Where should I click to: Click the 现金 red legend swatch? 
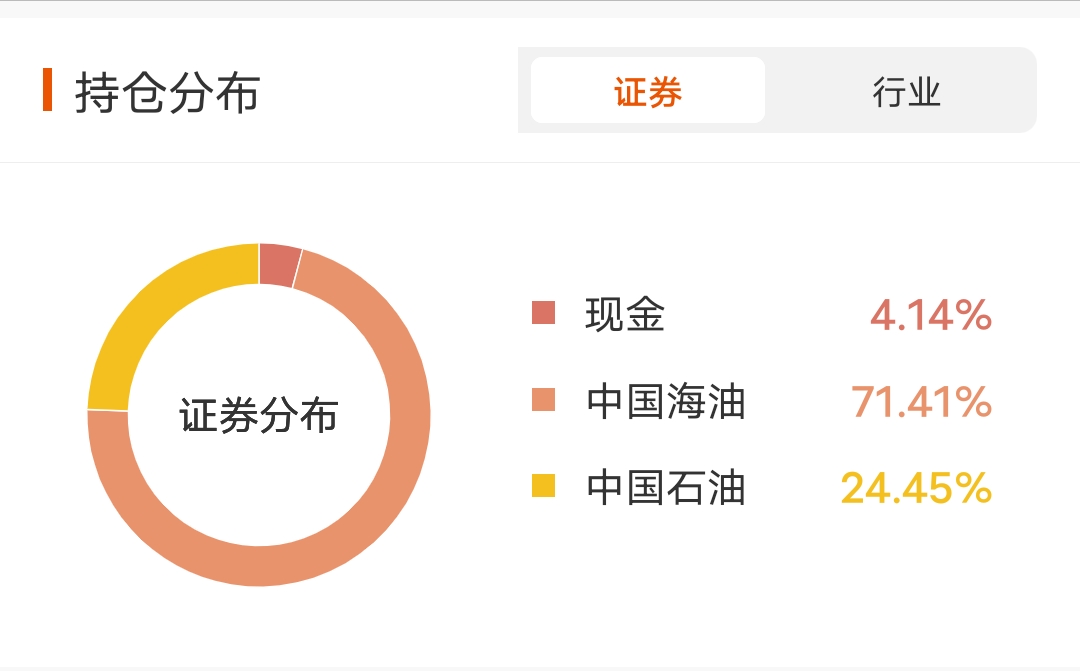point(543,313)
